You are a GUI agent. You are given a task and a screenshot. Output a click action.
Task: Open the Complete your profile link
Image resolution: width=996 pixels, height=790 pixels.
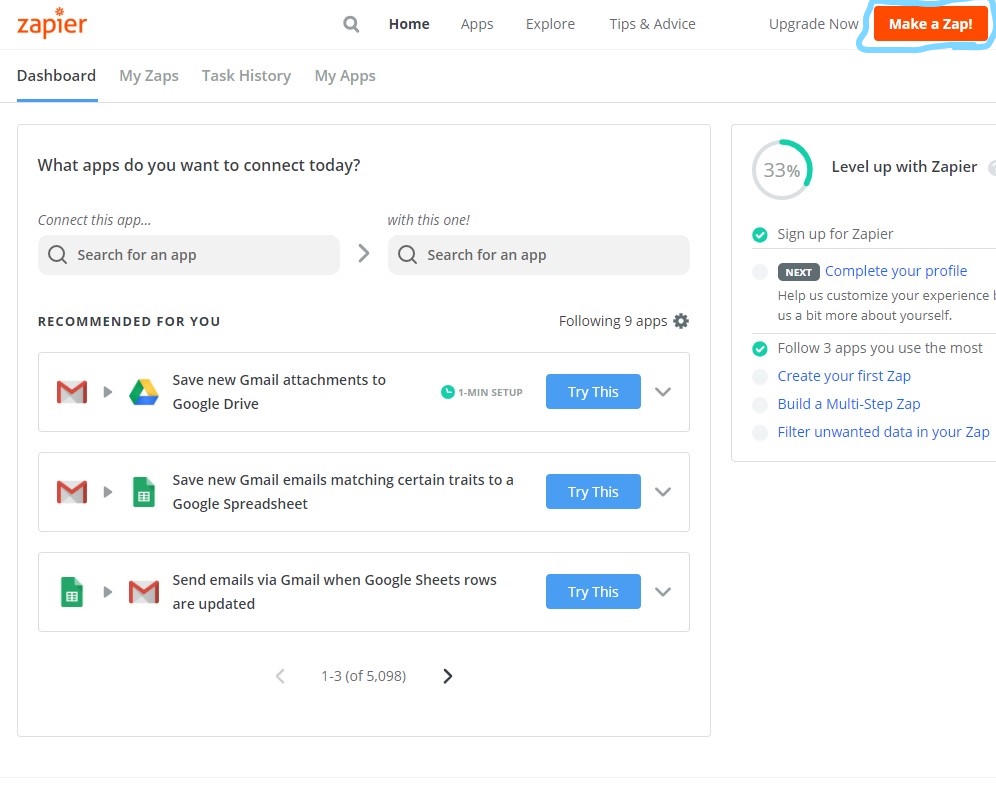click(896, 271)
